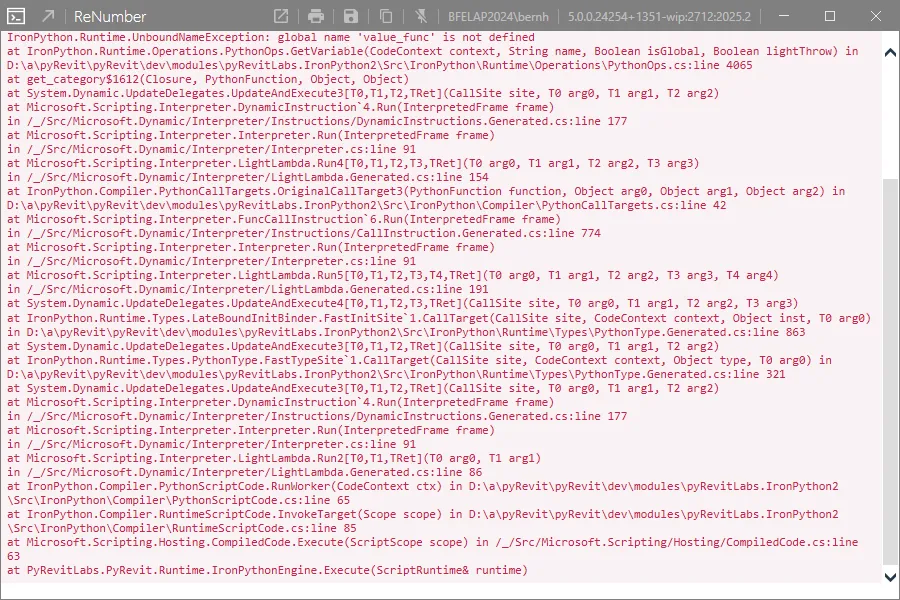Click the LightLambda.Run2 trace line
The height and width of the screenshot is (600, 900).
point(274,459)
